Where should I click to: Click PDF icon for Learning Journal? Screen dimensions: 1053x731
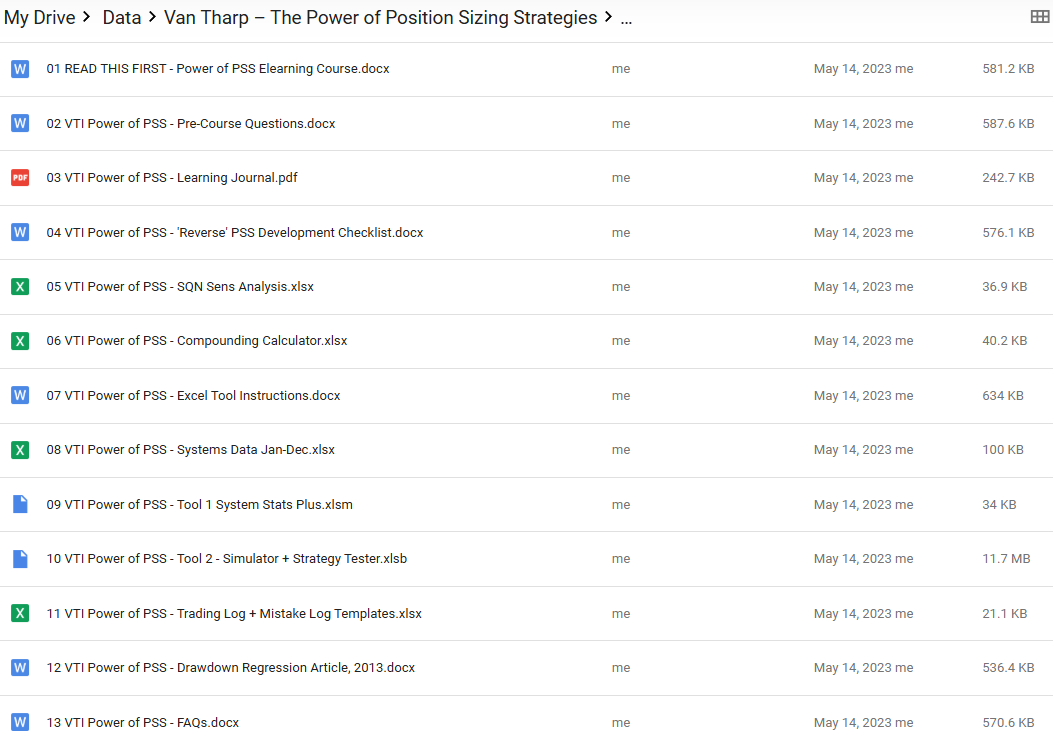pos(20,178)
